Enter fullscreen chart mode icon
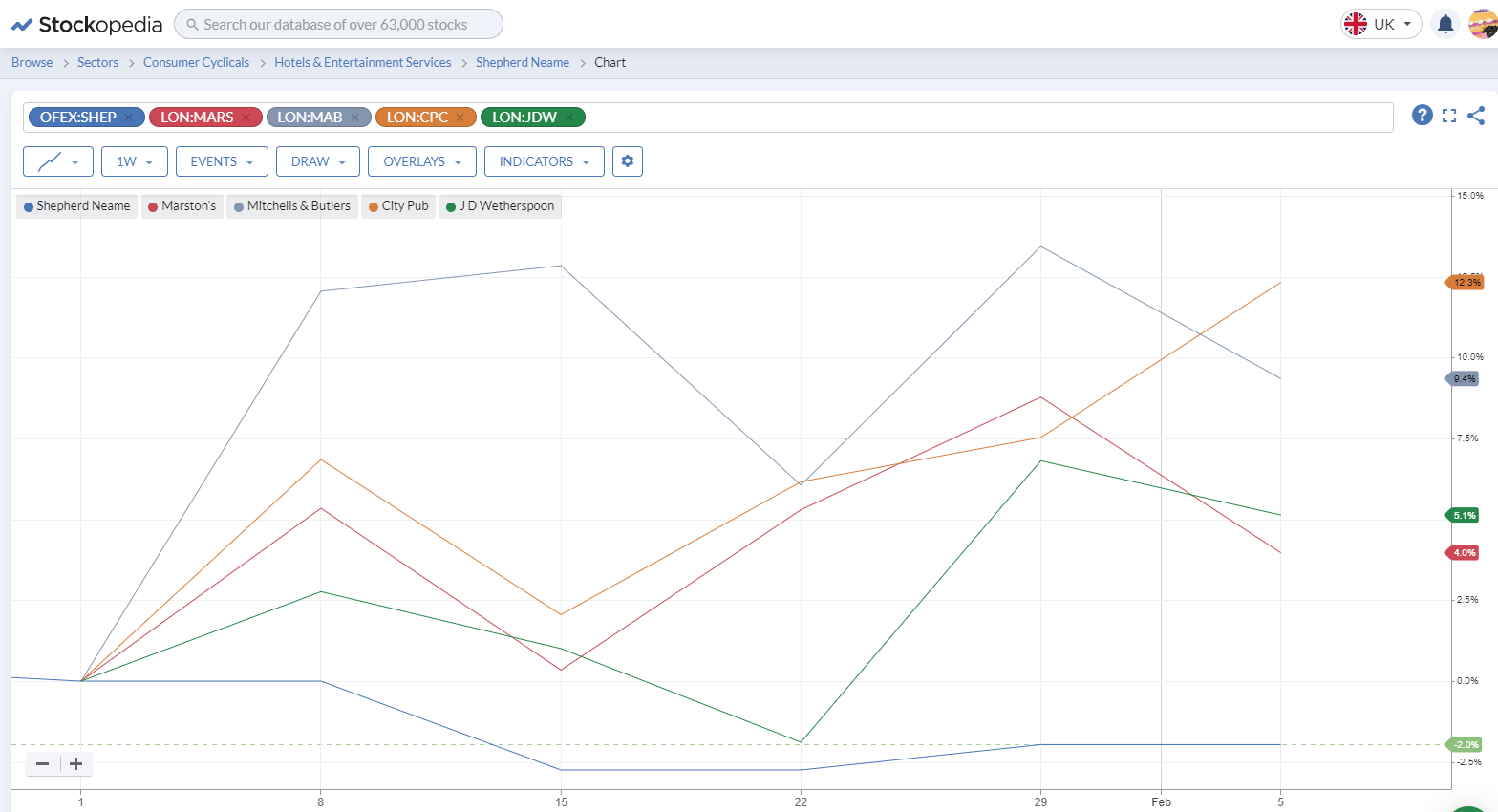Image resolution: width=1498 pixels, height=812 pixels. [1449, 116]
